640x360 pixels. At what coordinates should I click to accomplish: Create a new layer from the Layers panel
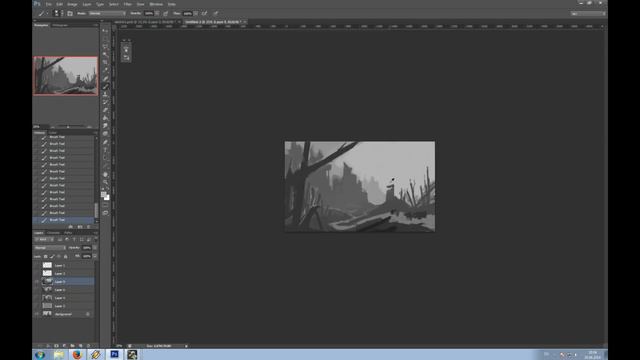coord(80,346)
